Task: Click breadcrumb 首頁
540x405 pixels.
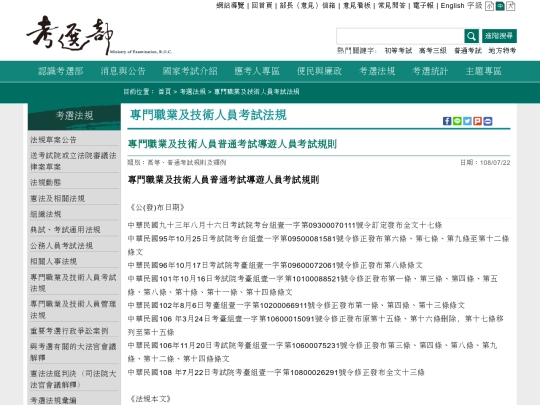Action: pyautogui.click(x=165, y=92)
